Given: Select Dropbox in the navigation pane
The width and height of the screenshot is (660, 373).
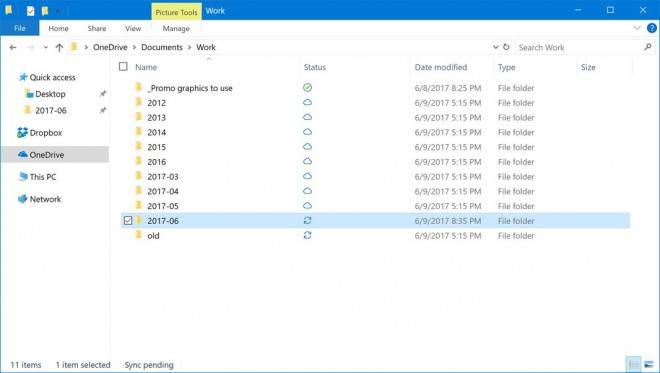Looking at the screenshot, I should coord(45,133).
